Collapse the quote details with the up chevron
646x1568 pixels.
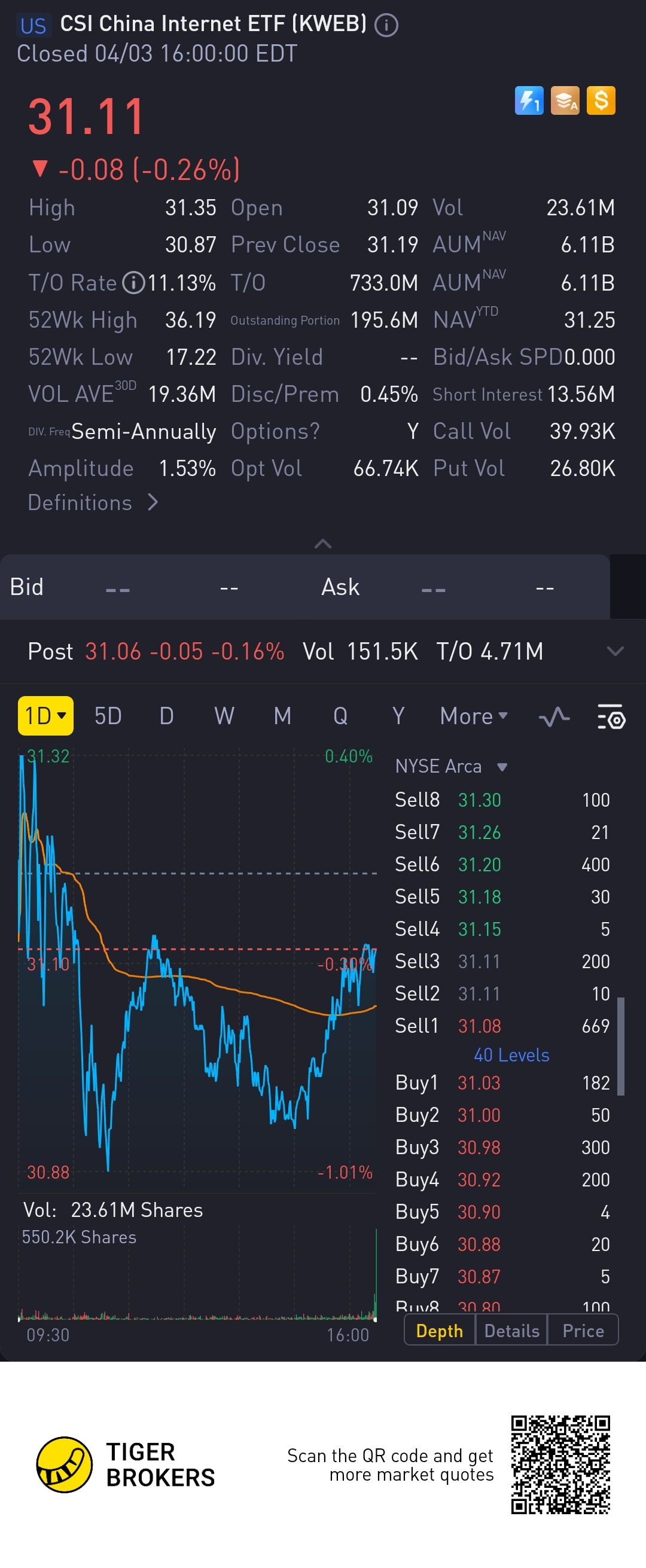[322, 544]
